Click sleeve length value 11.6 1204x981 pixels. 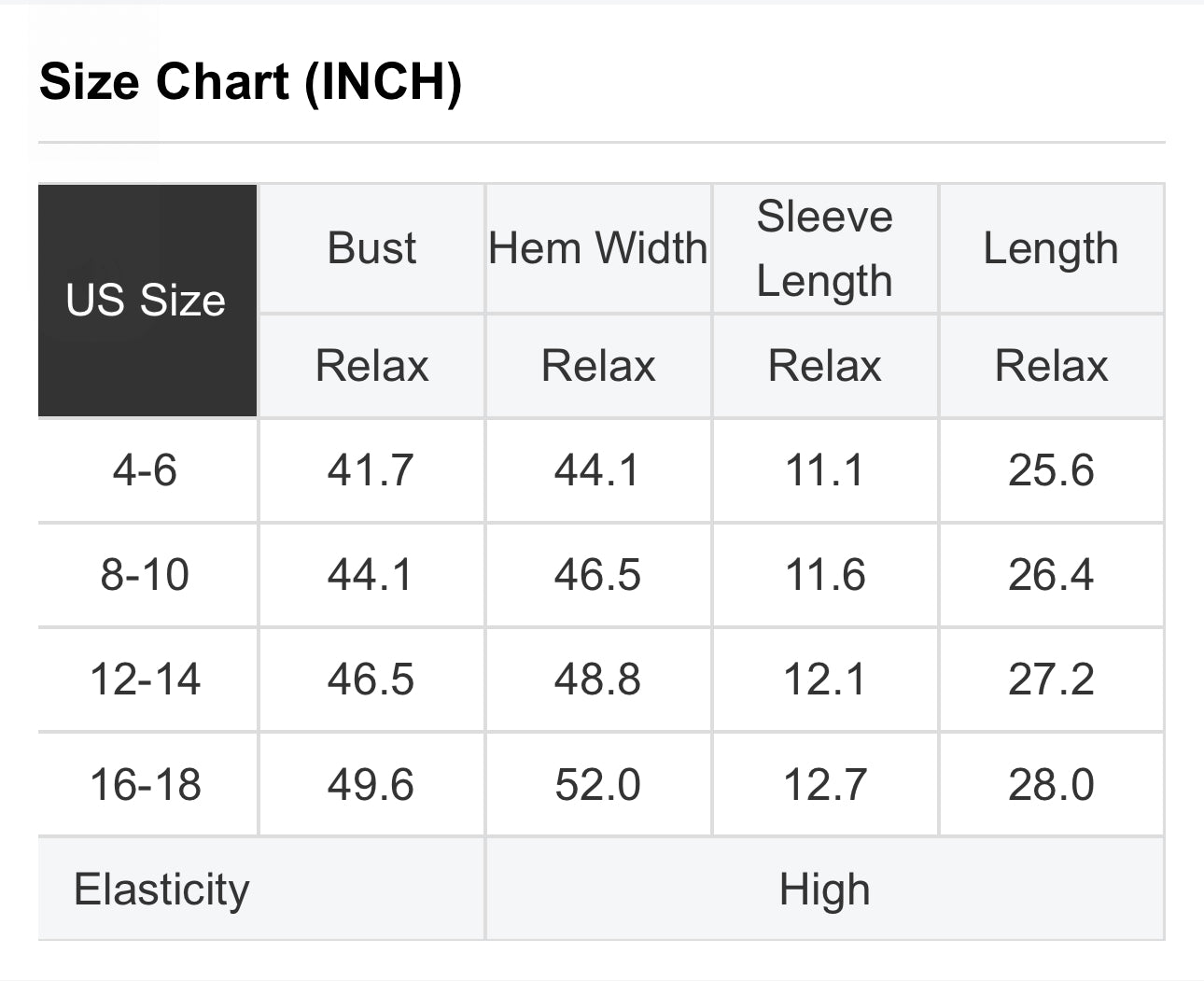pyautogui.click(x=825, y=574)
